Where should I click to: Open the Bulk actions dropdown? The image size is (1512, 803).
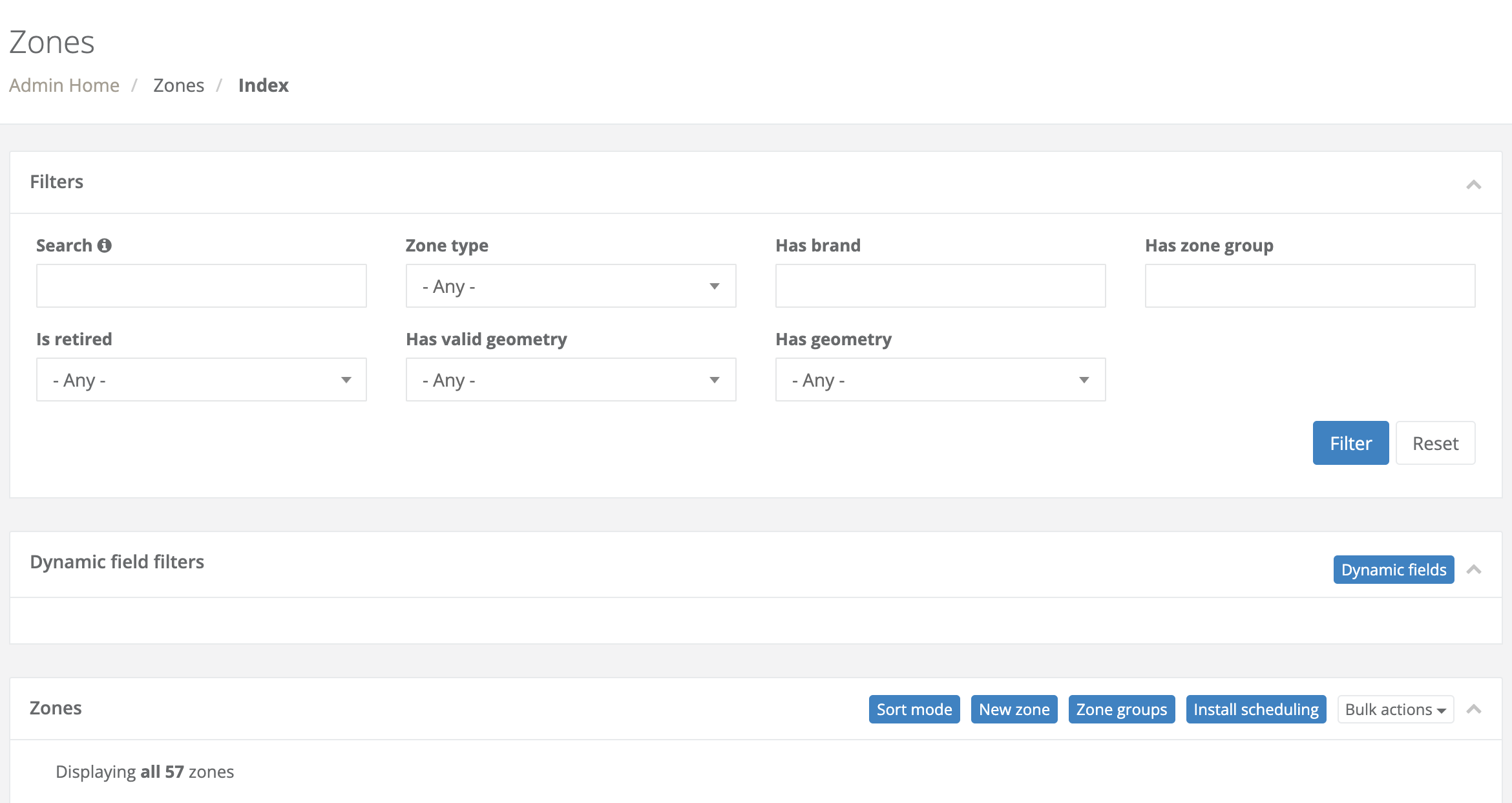(1394, 709)
